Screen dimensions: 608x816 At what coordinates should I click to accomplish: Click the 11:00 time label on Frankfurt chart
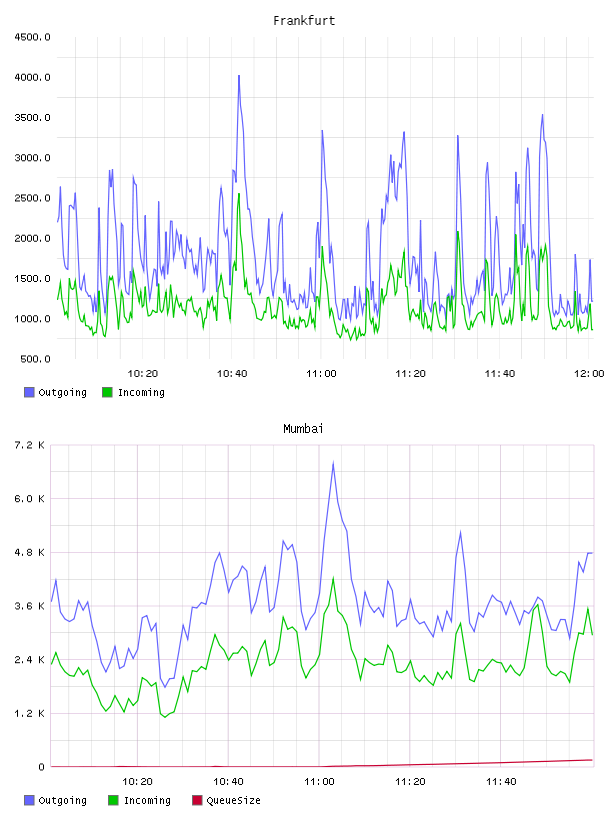(321, 374)
